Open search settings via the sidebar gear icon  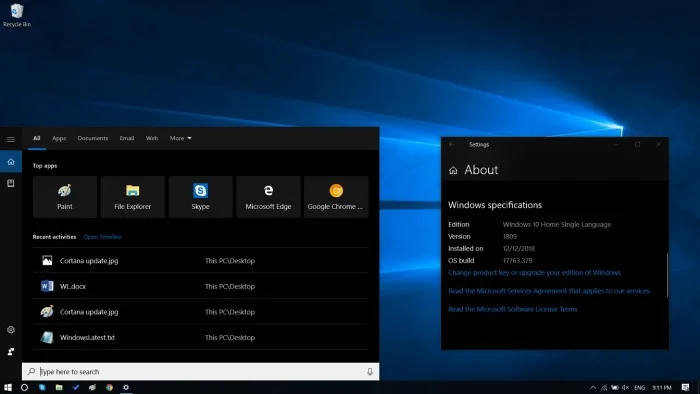tap(11, 330)
